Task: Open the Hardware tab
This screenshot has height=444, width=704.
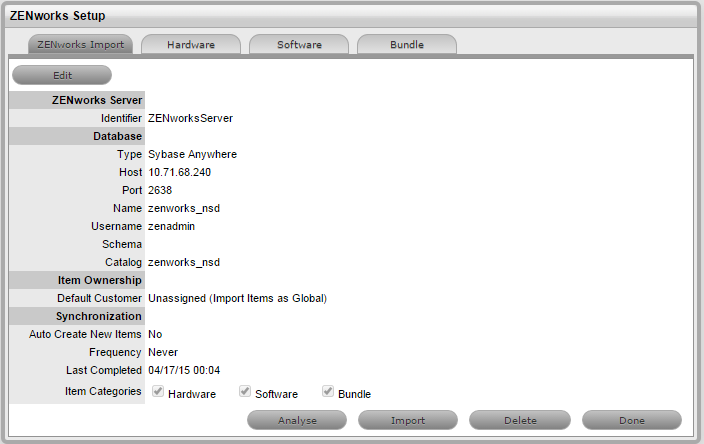Action: [191, 45]
